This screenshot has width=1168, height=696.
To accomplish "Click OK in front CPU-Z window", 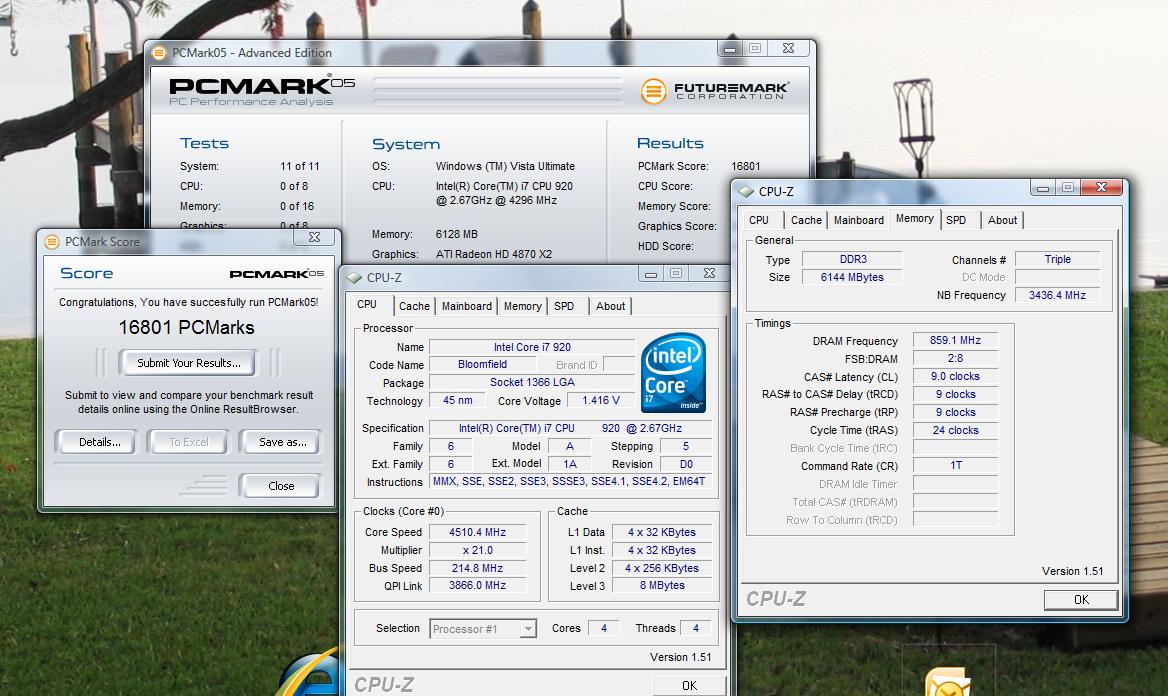I will [689, 686].
